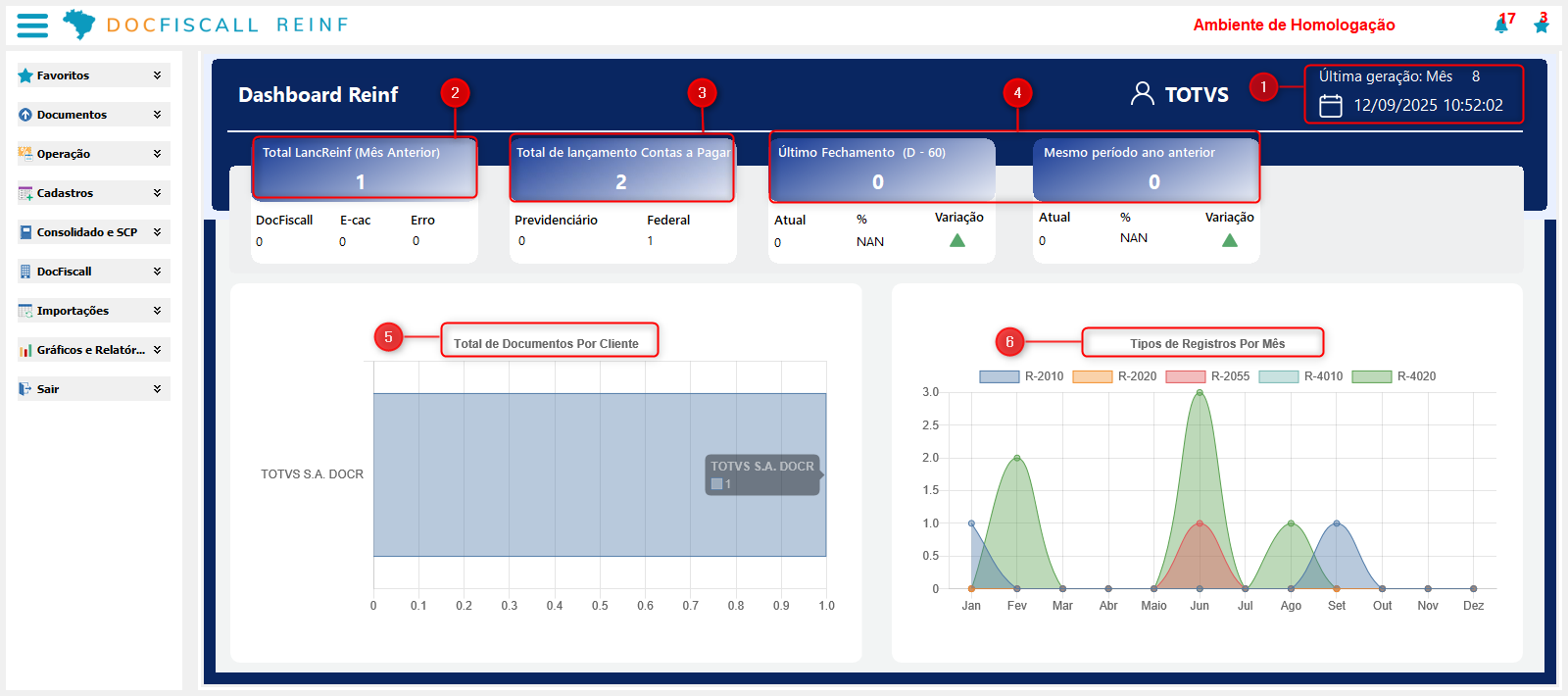Image resolution: width=1568 pixels, height=696 pixels.
Task: Click the calendar icon beside generation date
Action: (1331, 106)
